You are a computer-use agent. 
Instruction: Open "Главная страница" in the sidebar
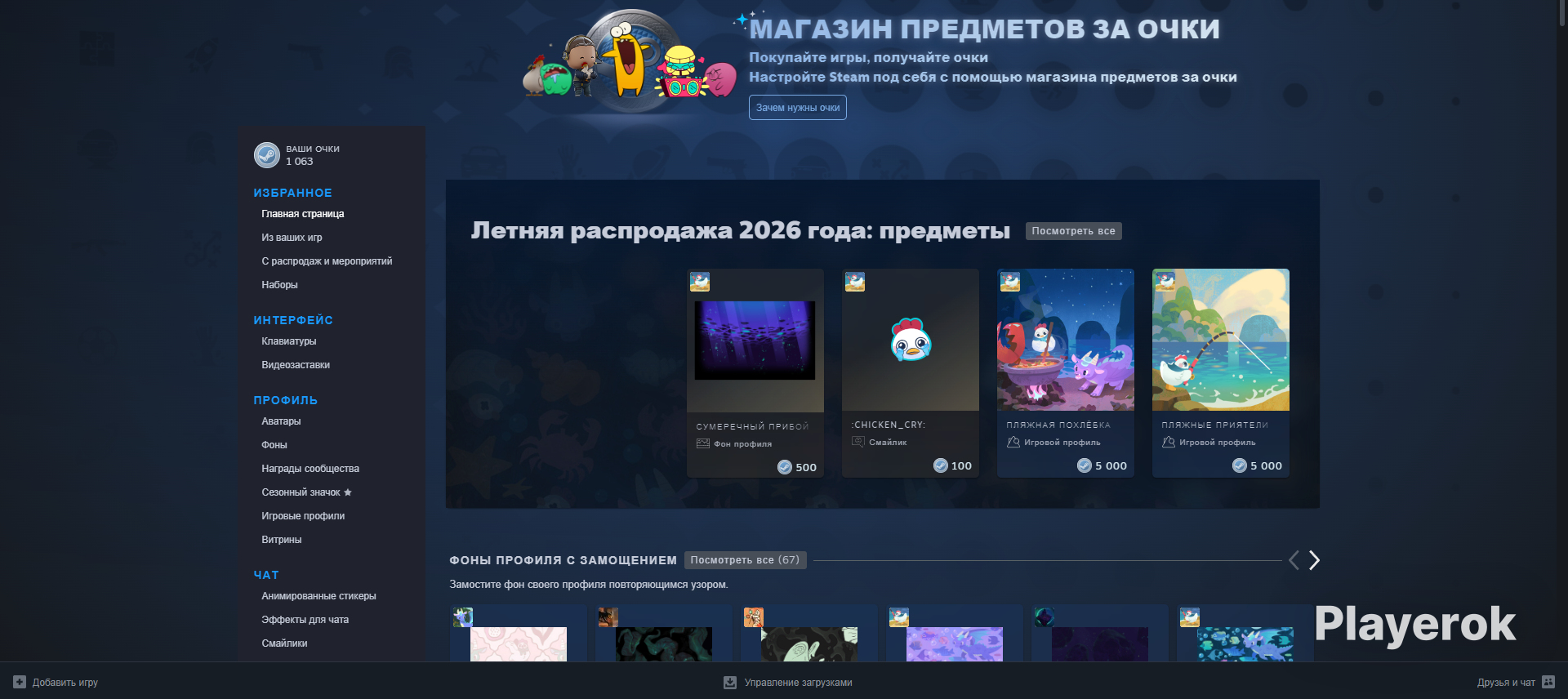[x=303, y=214]
